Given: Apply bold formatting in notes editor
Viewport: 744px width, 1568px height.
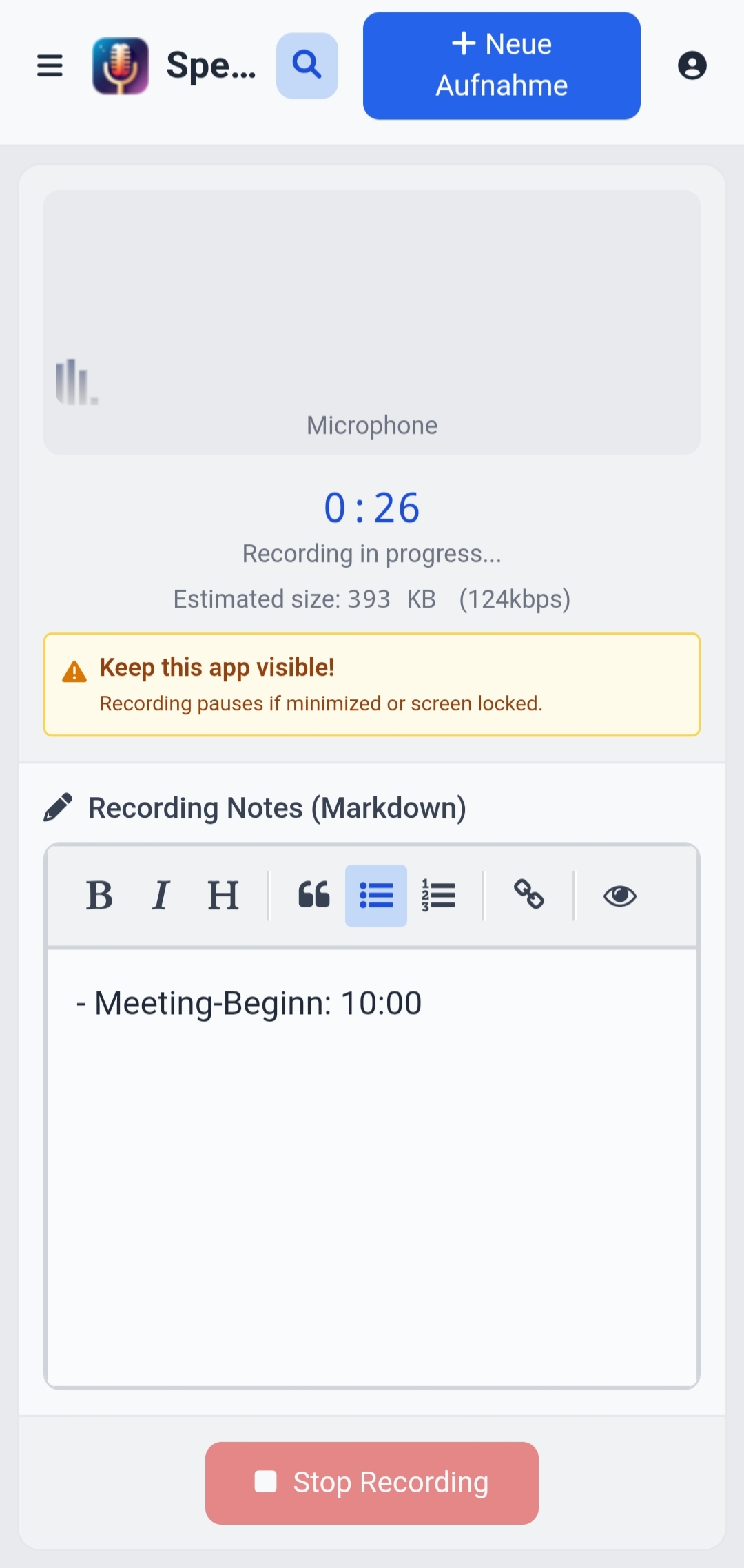Looking at the screenshot, I should click(100, 896).
